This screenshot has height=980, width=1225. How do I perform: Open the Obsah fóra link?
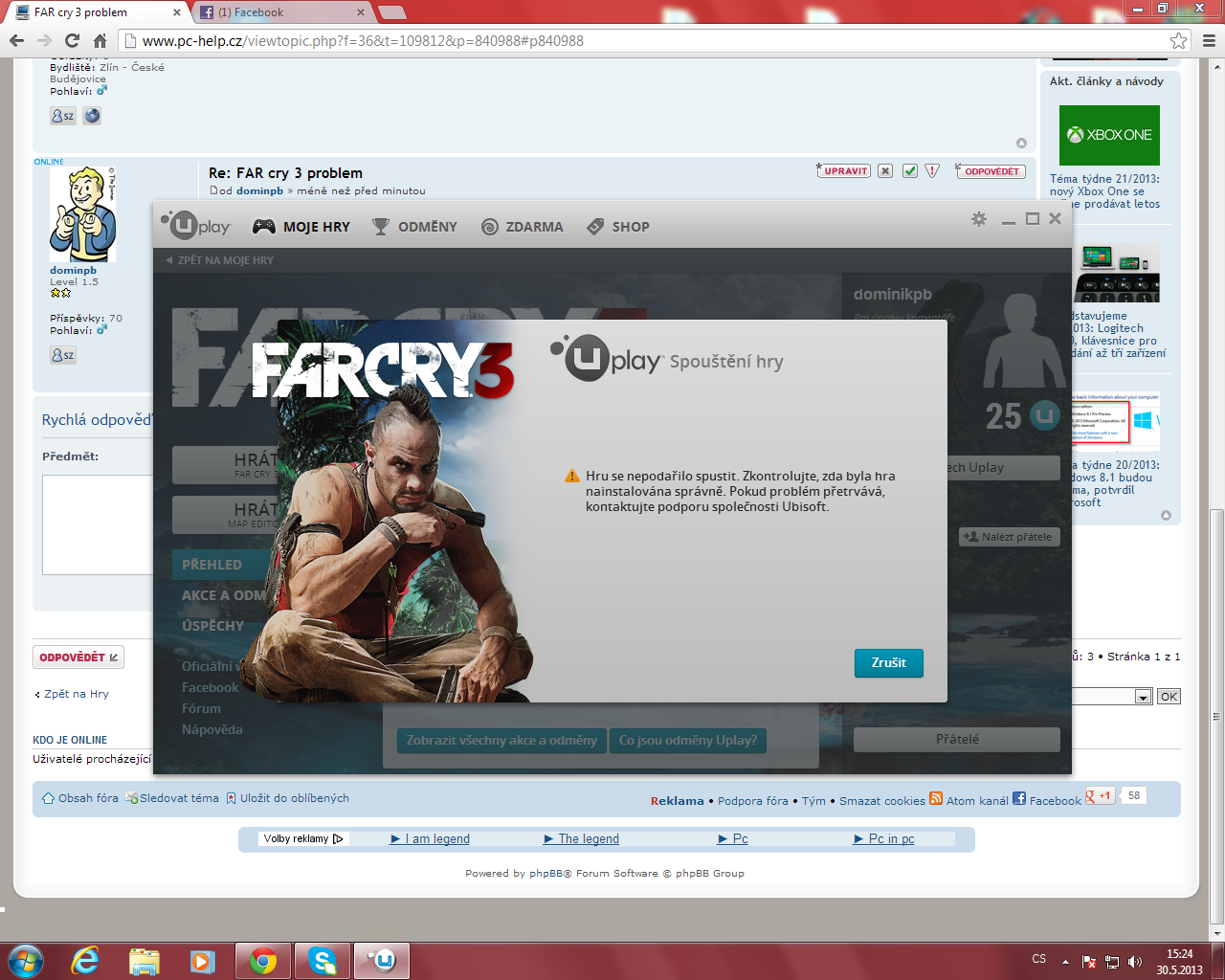(80, 798)
